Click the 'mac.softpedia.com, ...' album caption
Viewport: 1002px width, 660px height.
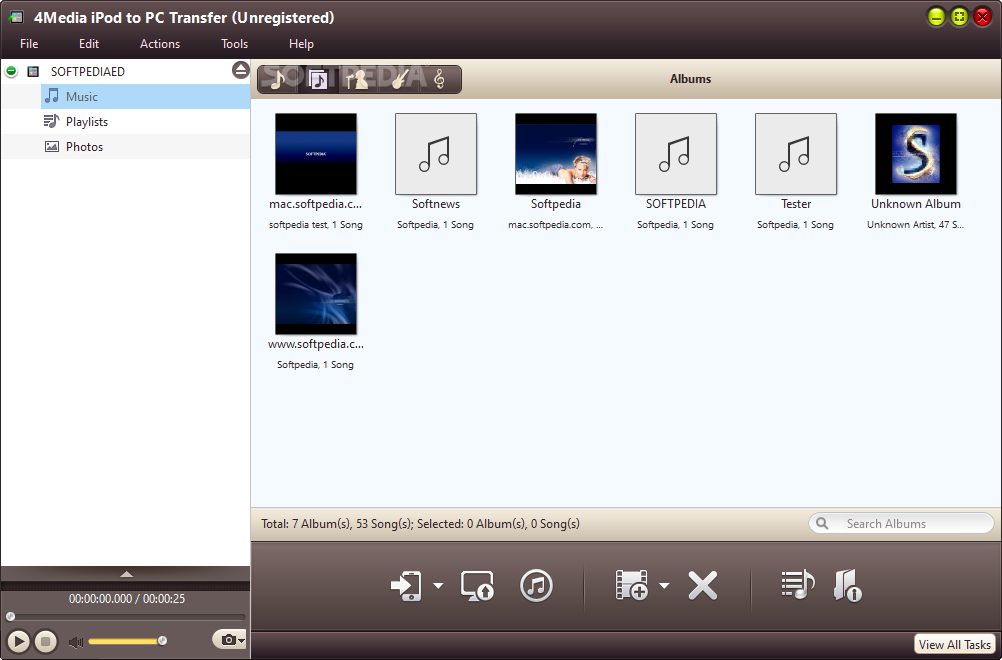[x=555, y=224]
